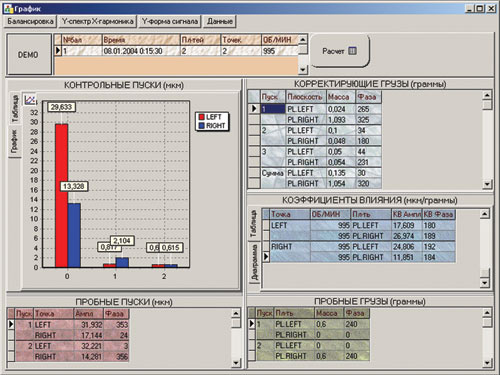Open the Y-форма сигнала tab
500x375 pixels.
click(170, 21)
